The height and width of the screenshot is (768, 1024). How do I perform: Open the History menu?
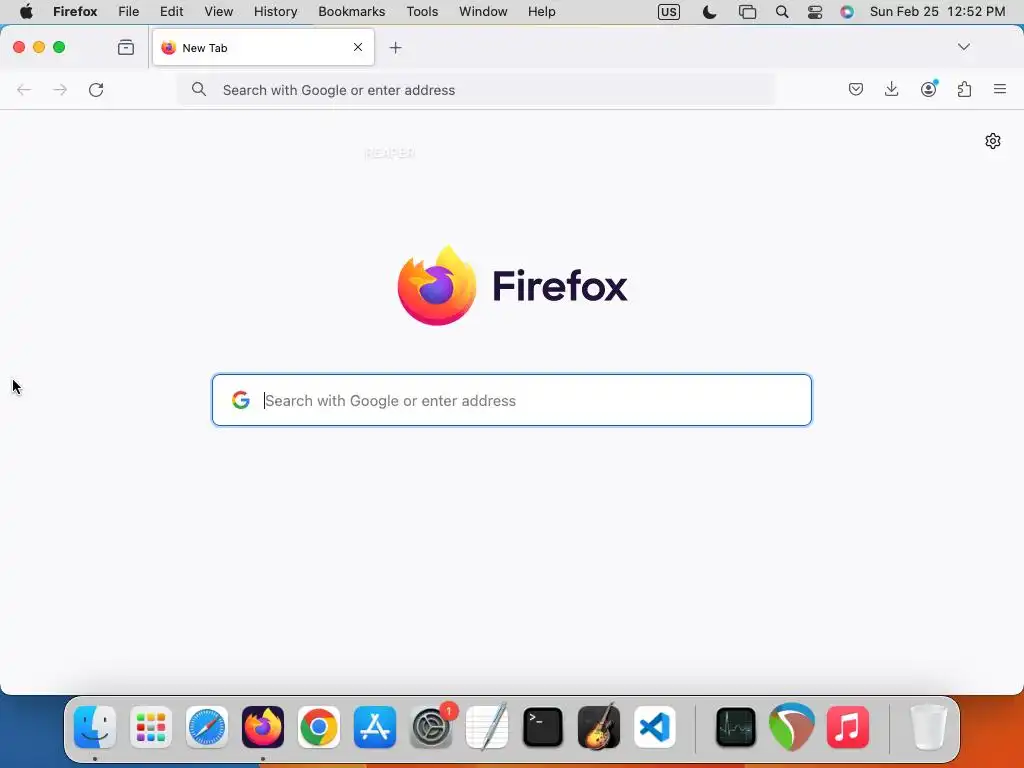(x=276, y=12)
